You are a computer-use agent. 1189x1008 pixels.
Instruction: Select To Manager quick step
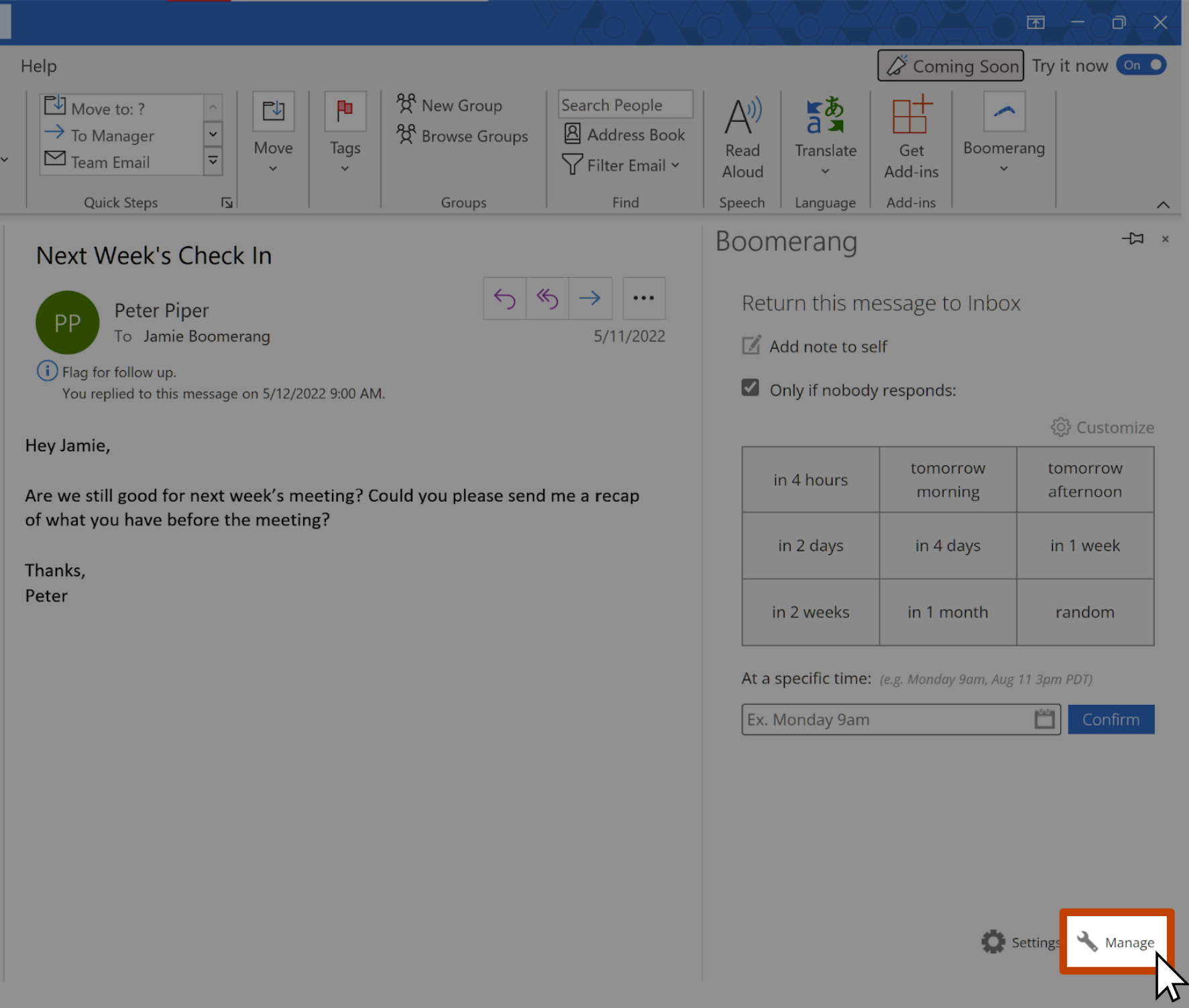(x=121, y=135)
